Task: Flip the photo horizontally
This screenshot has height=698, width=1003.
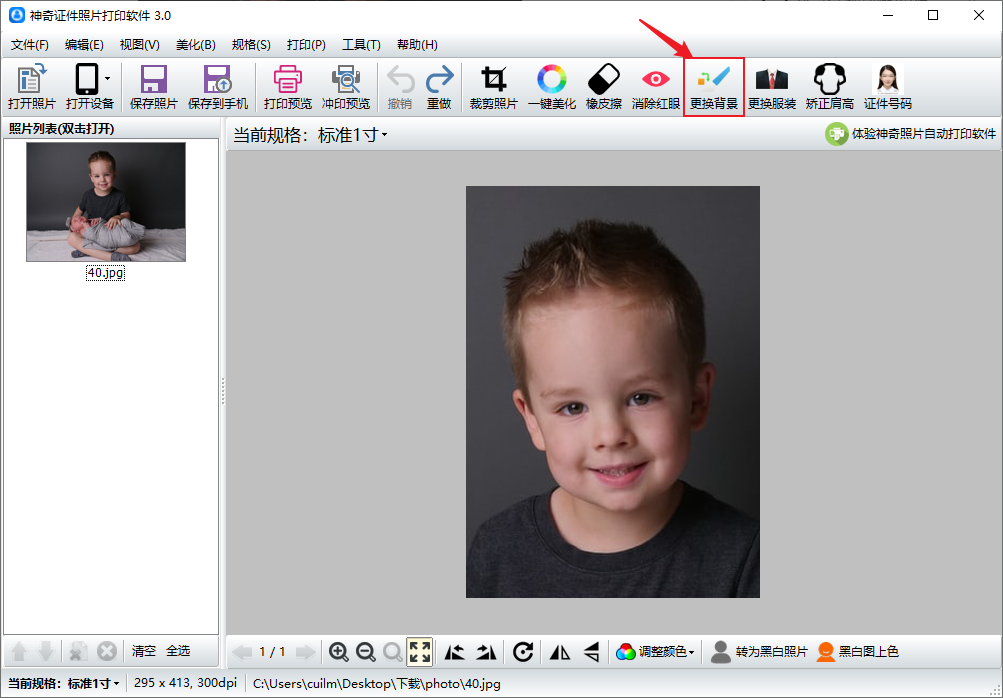Action: [x=560, y=652]
